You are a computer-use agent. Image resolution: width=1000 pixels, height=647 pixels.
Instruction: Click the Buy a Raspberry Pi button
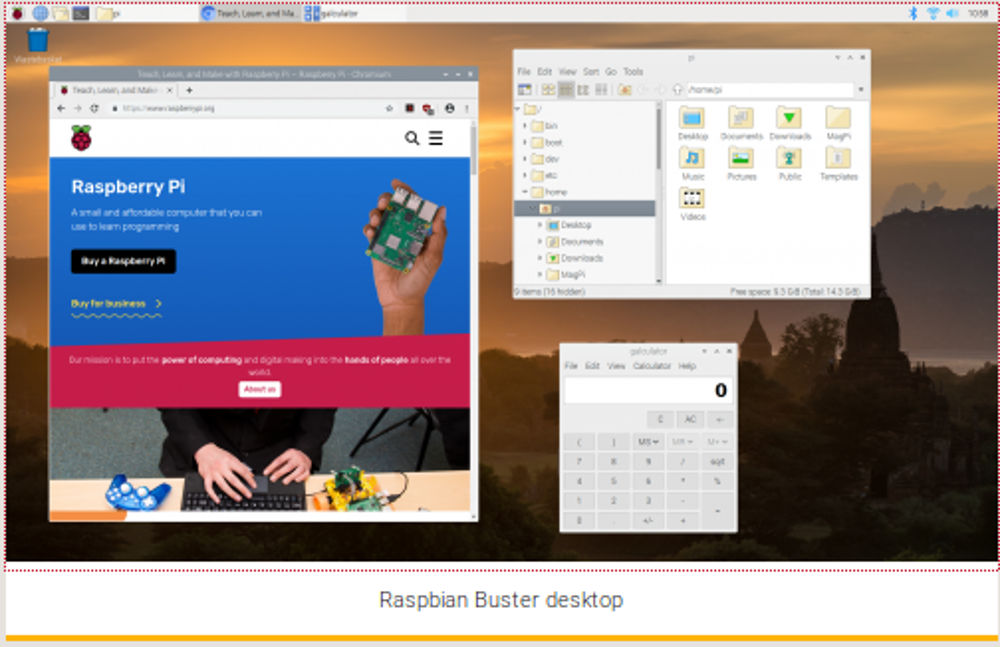(x=123, y=262)
